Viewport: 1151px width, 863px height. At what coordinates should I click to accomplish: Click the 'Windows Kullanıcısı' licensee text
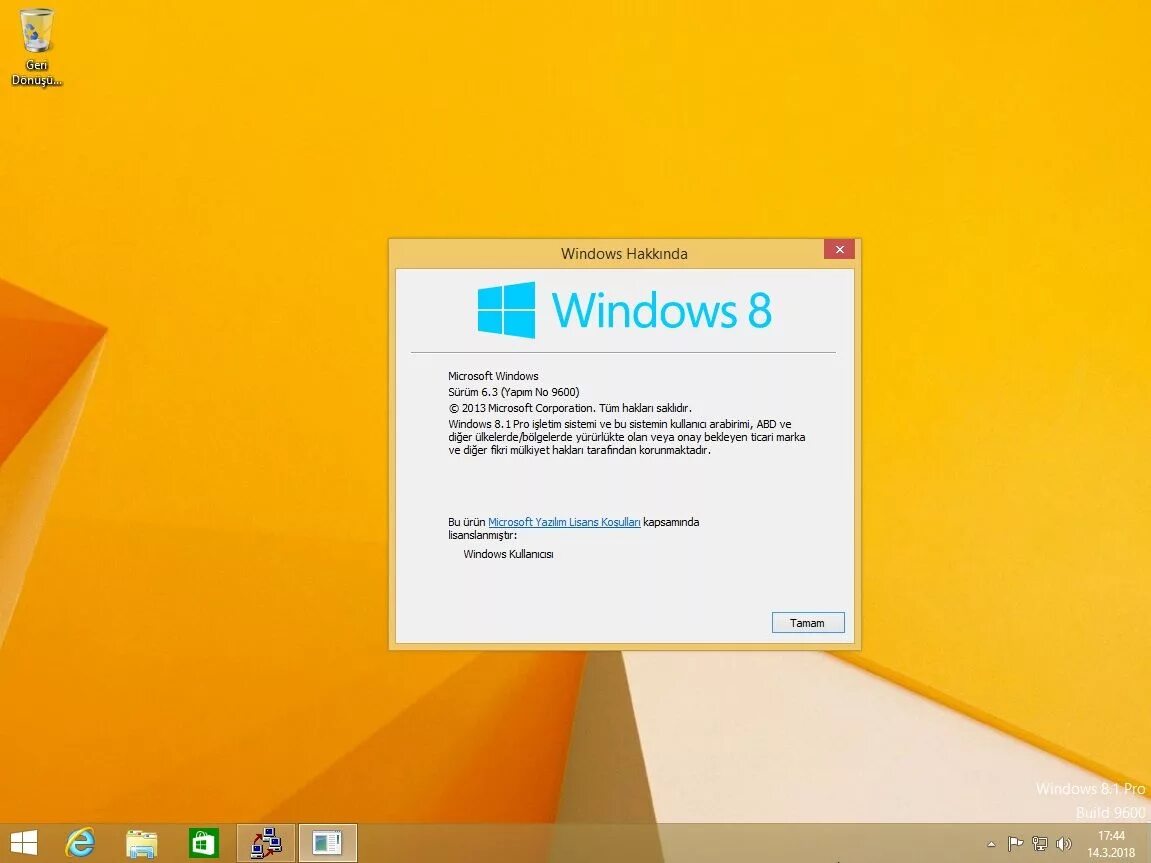[508, 554]
